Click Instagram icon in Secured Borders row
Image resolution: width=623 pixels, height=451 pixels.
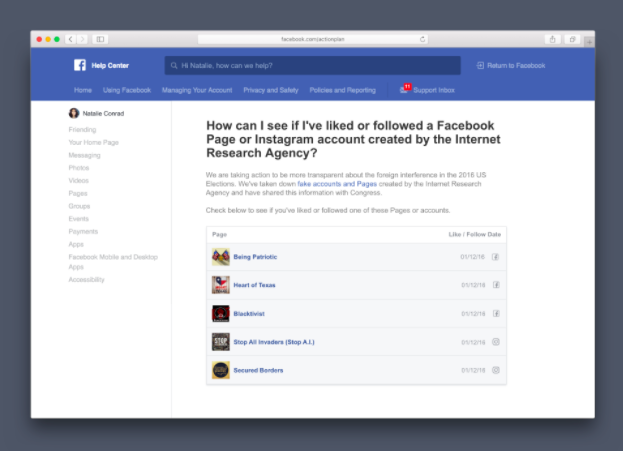click(496, 370)
